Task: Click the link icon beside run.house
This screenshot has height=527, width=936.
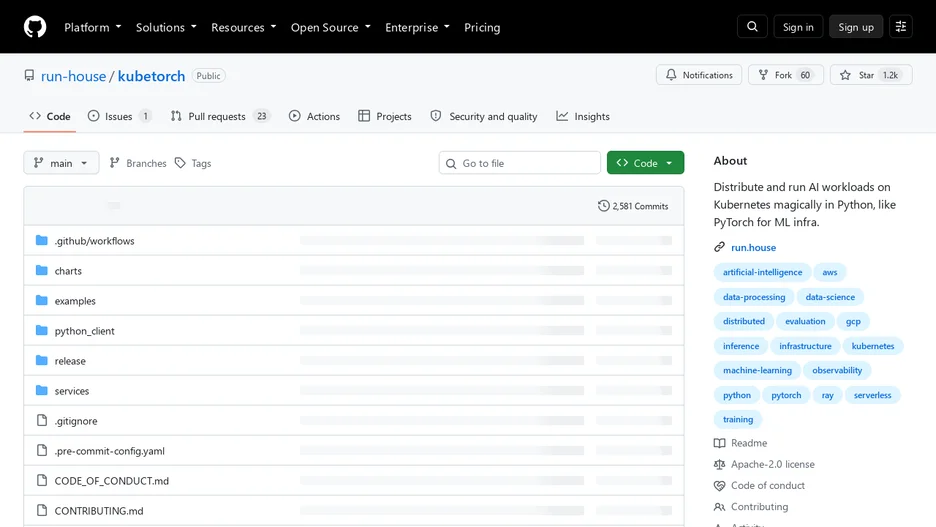Action: [x=719, y=247]
